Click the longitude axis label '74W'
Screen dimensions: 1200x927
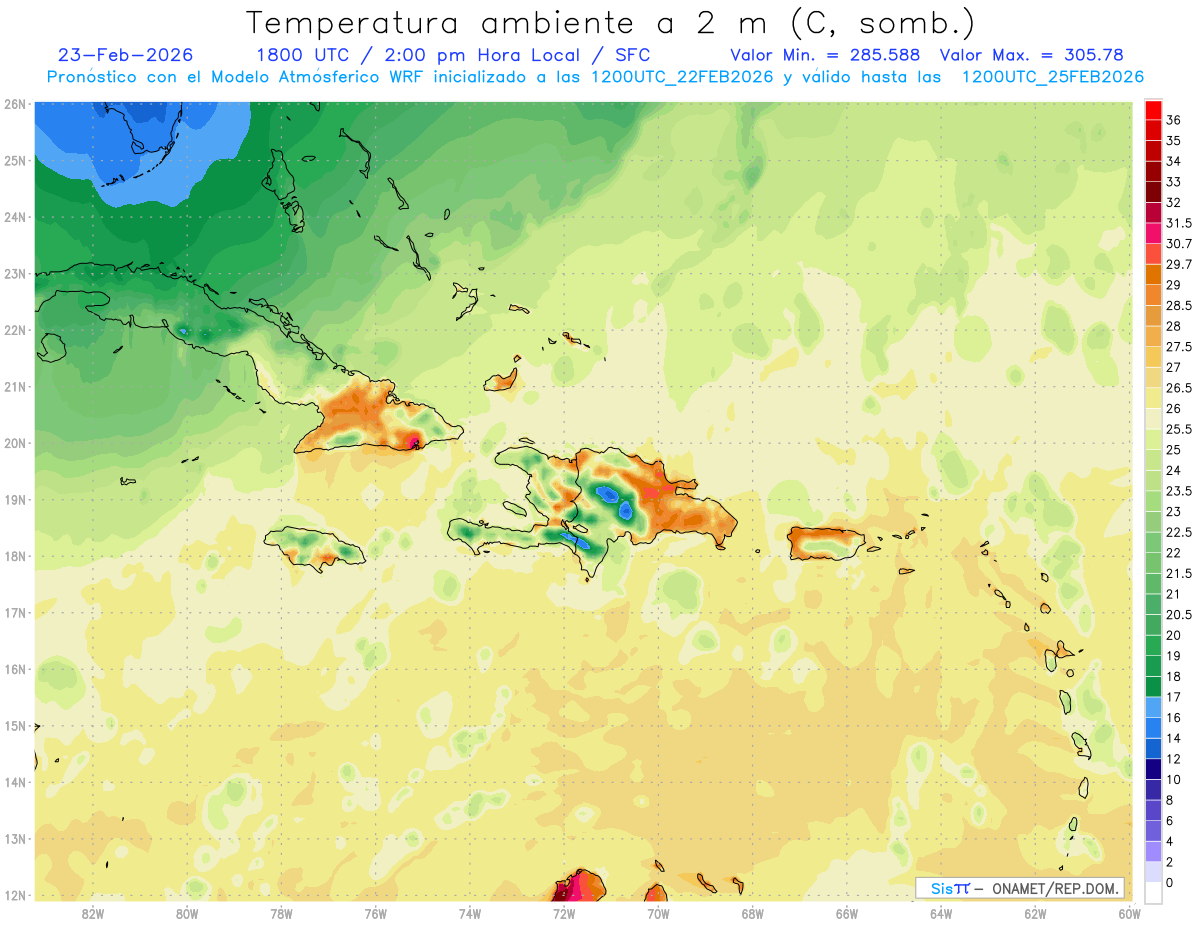pos(470,914)
